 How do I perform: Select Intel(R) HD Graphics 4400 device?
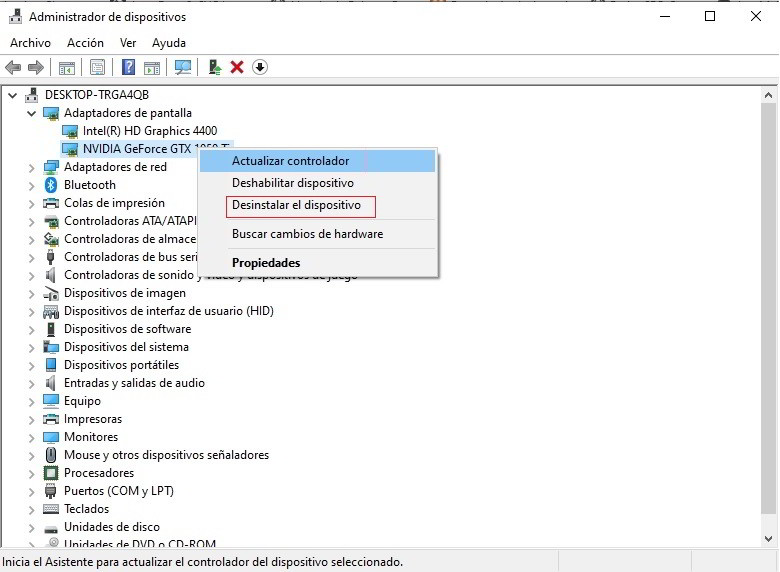click(149, 131)
